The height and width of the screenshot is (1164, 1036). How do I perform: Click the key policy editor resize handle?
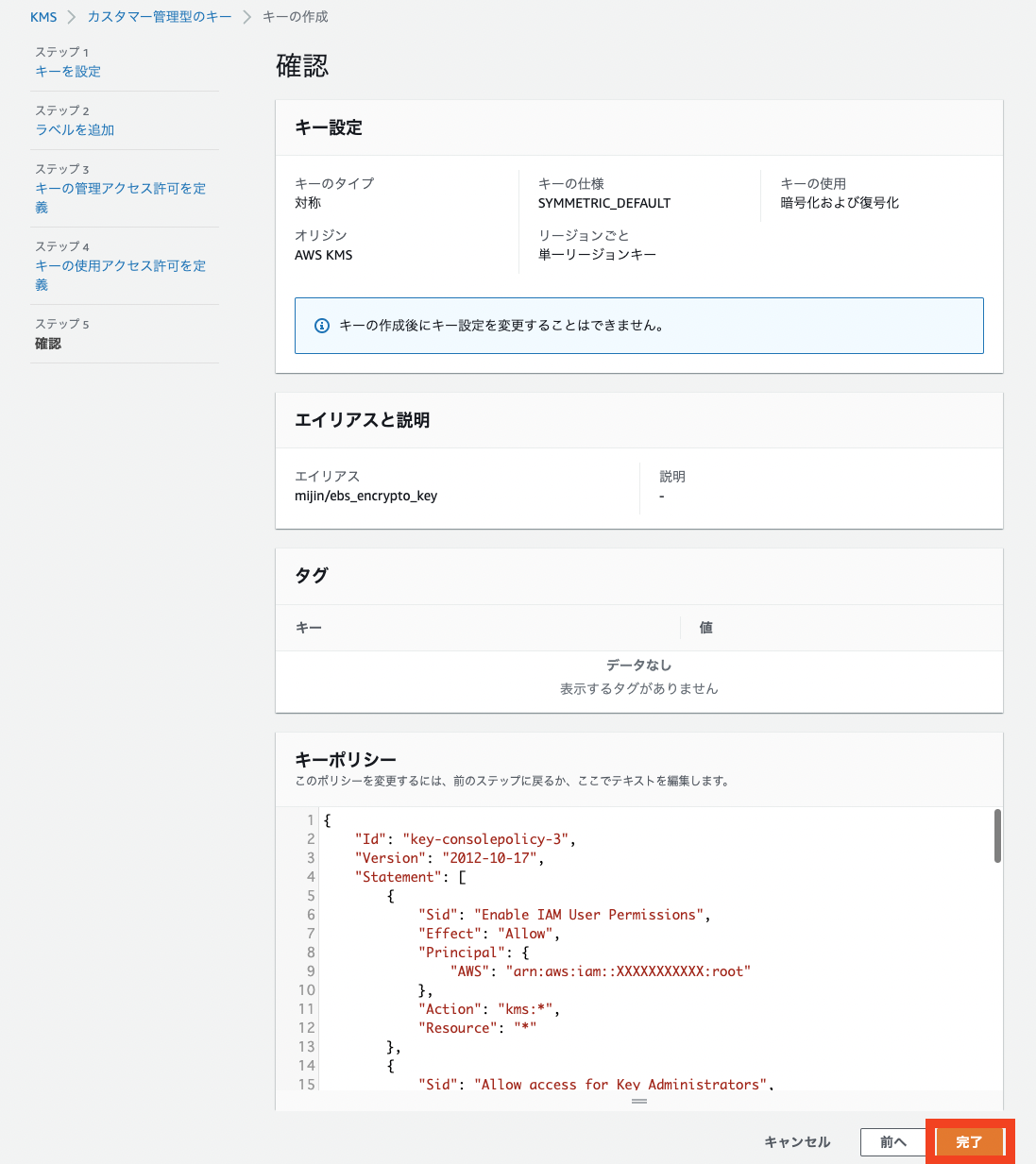[x=639, y=1102]
